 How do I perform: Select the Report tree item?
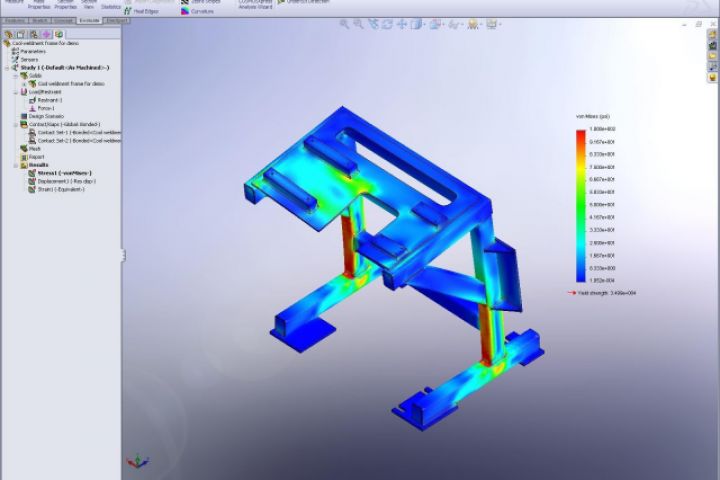tap(32, 157)
